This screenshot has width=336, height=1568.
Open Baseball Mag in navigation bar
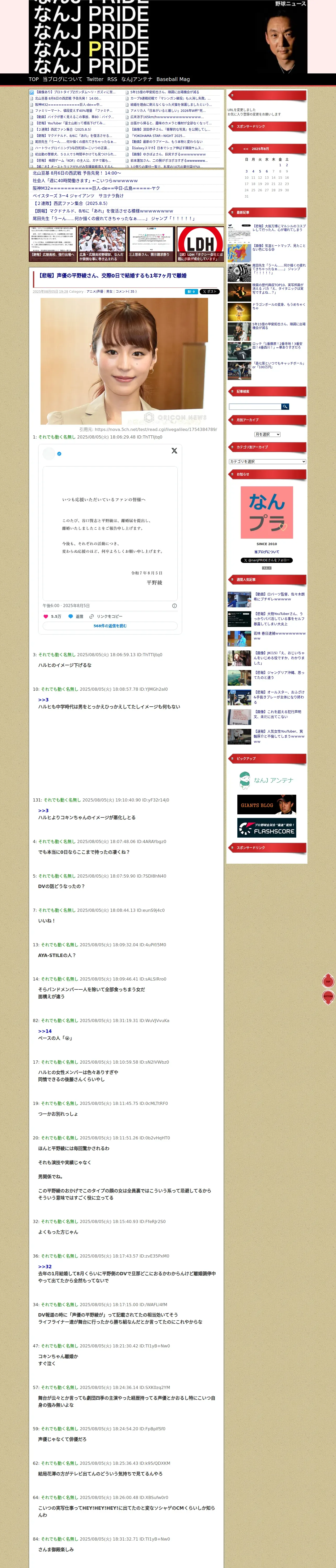(x=173, y=79)
